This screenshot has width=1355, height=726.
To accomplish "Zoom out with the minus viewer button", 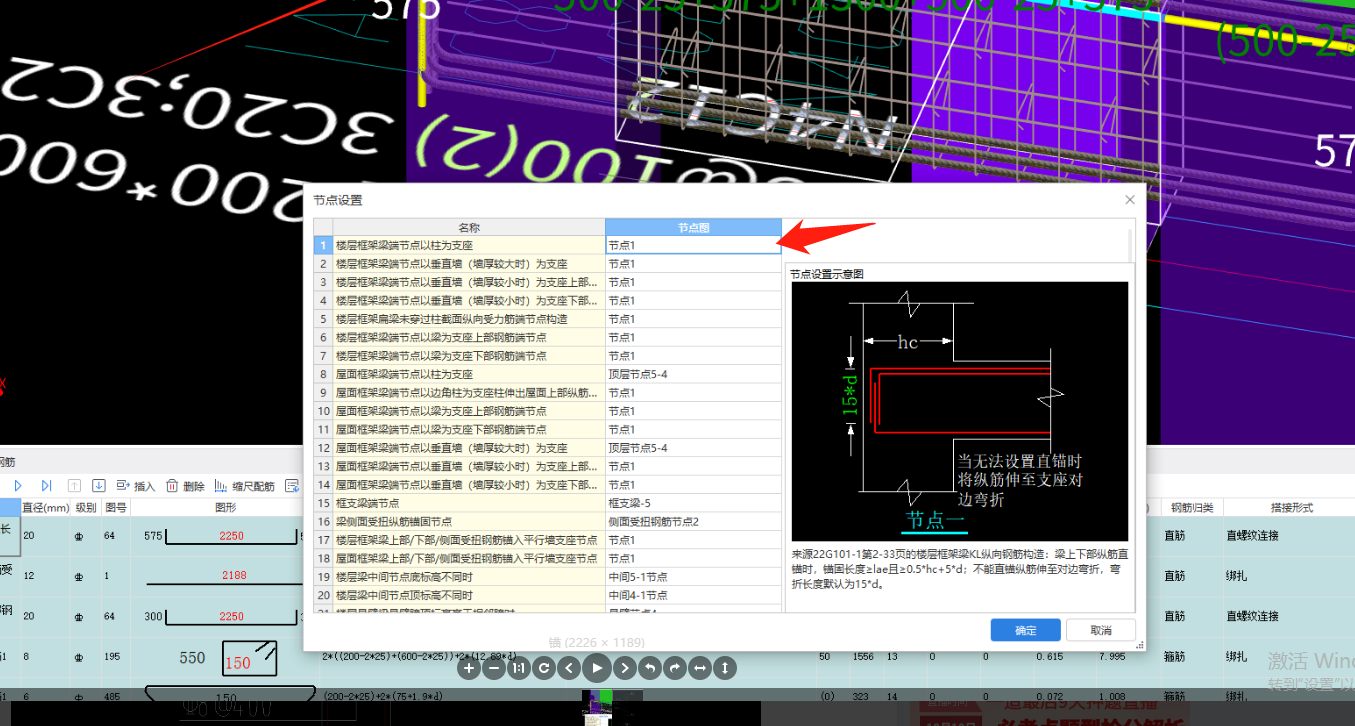I will (493, 667).
